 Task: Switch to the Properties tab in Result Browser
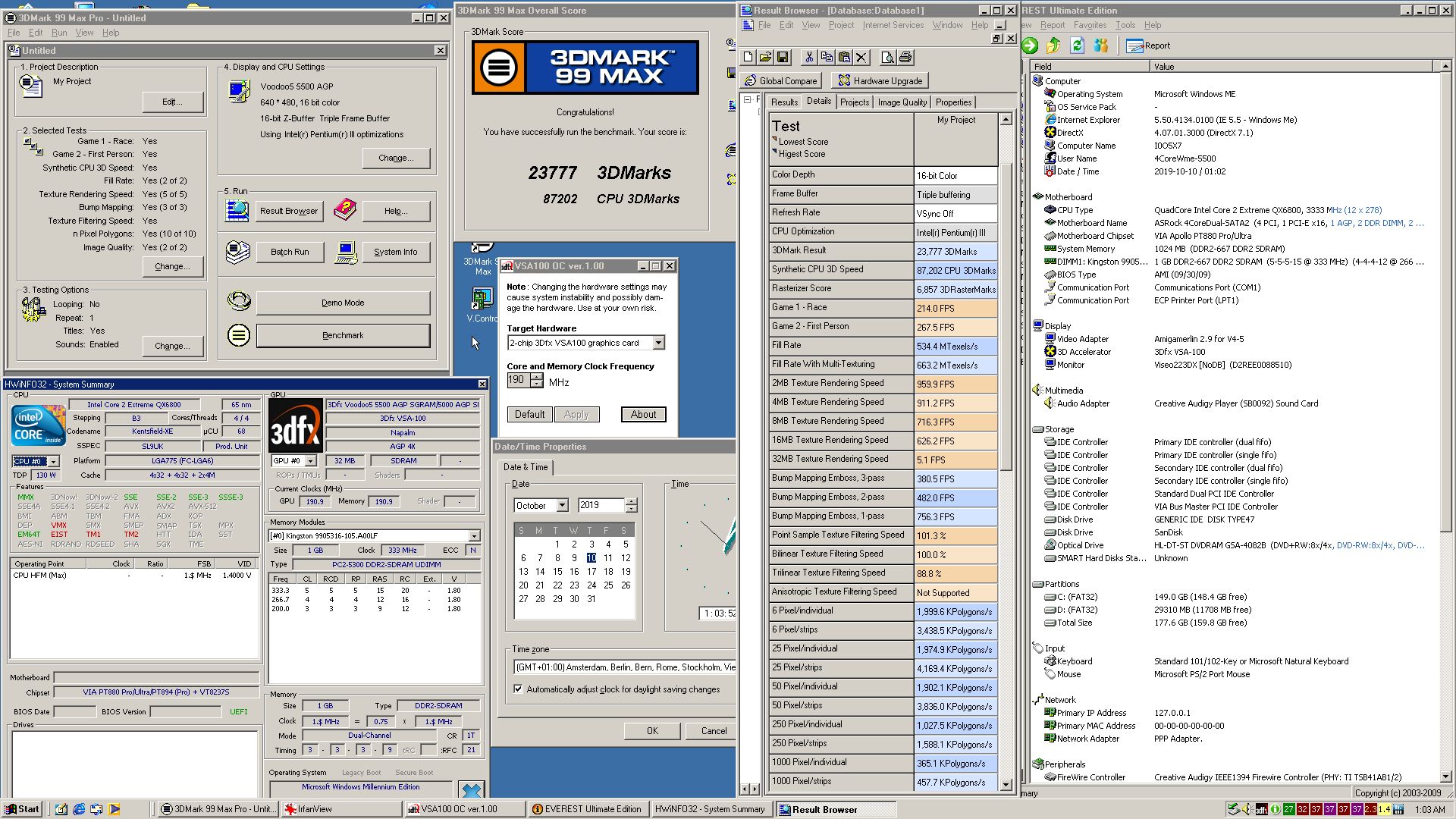(953, 102)
